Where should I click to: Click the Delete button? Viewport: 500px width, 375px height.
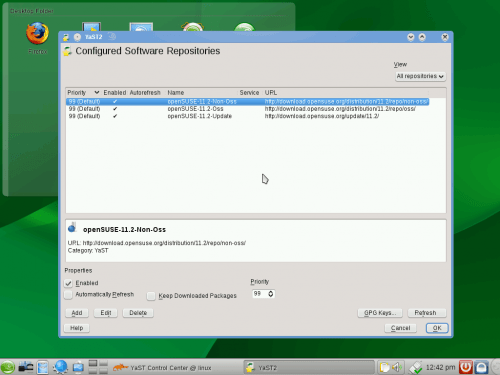tap(138, 313)
